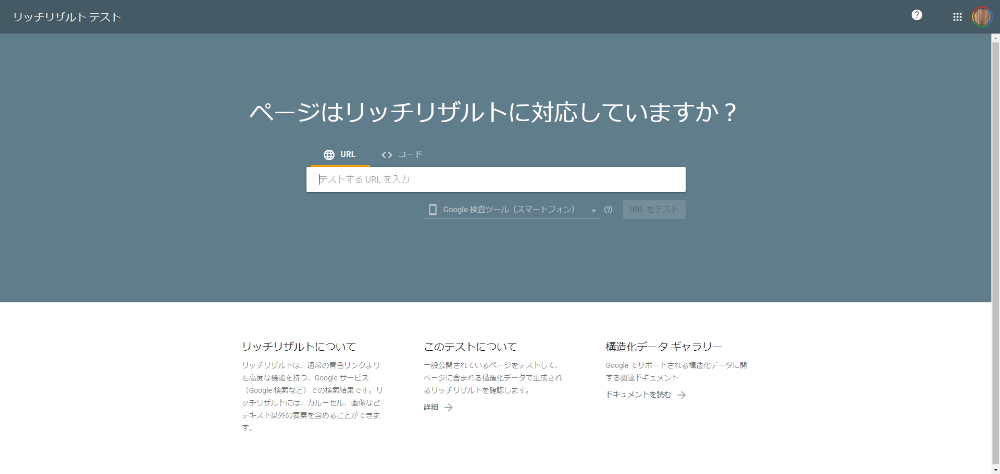Open the help icon in the header

click(917, 15)
